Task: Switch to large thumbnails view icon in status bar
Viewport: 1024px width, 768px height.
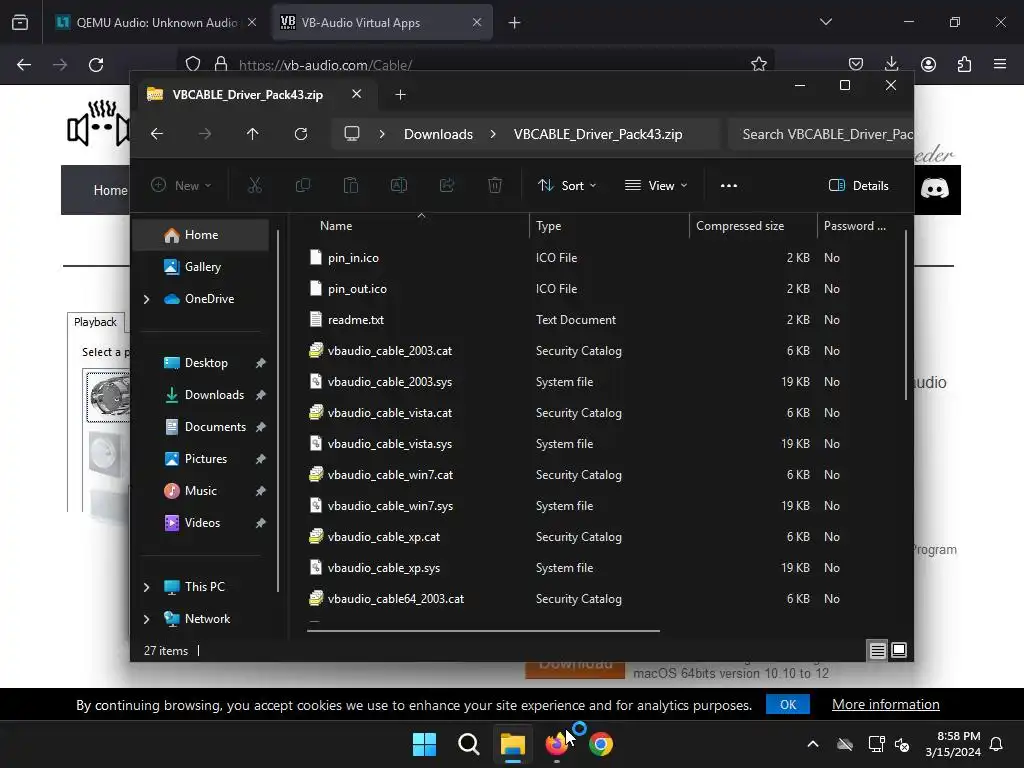Action: click(x=899, y=650)
